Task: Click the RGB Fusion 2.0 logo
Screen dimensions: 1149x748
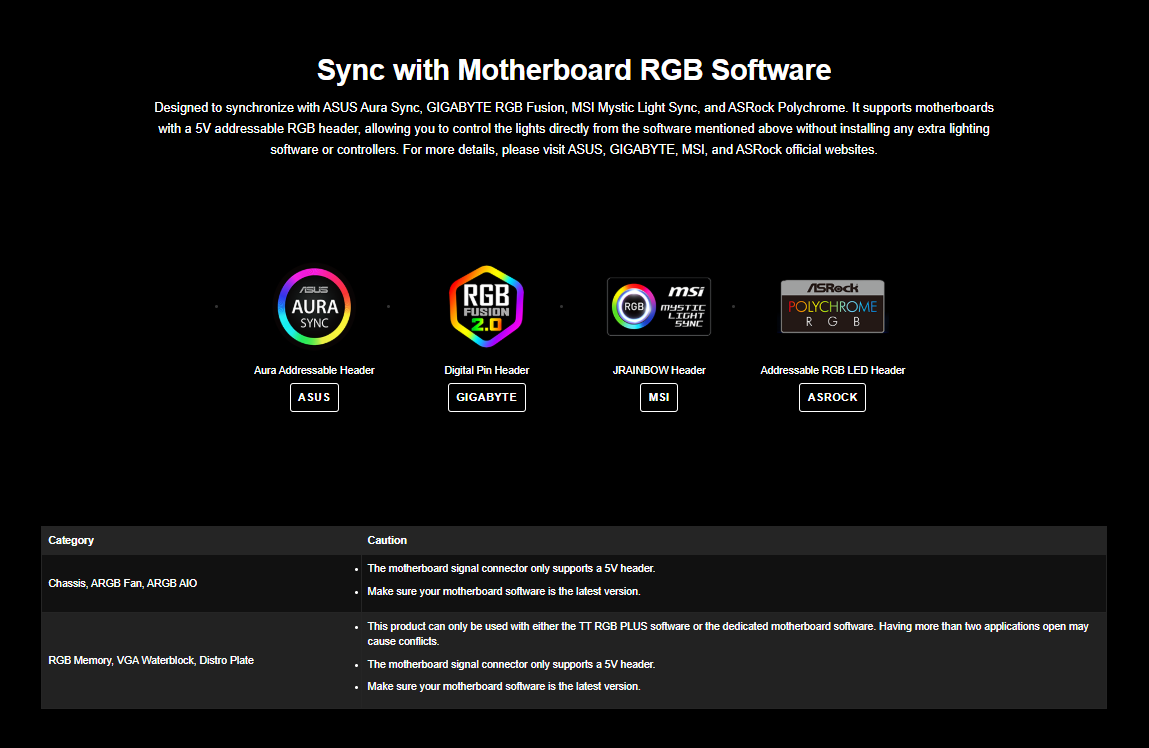Action: (x=486, y=306)
